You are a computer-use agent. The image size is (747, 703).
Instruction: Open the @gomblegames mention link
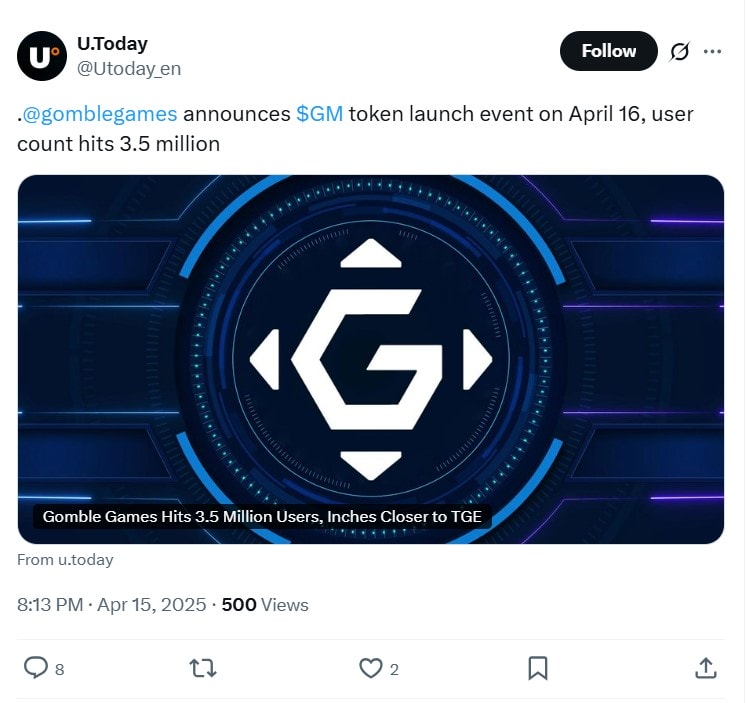(99, 114)
